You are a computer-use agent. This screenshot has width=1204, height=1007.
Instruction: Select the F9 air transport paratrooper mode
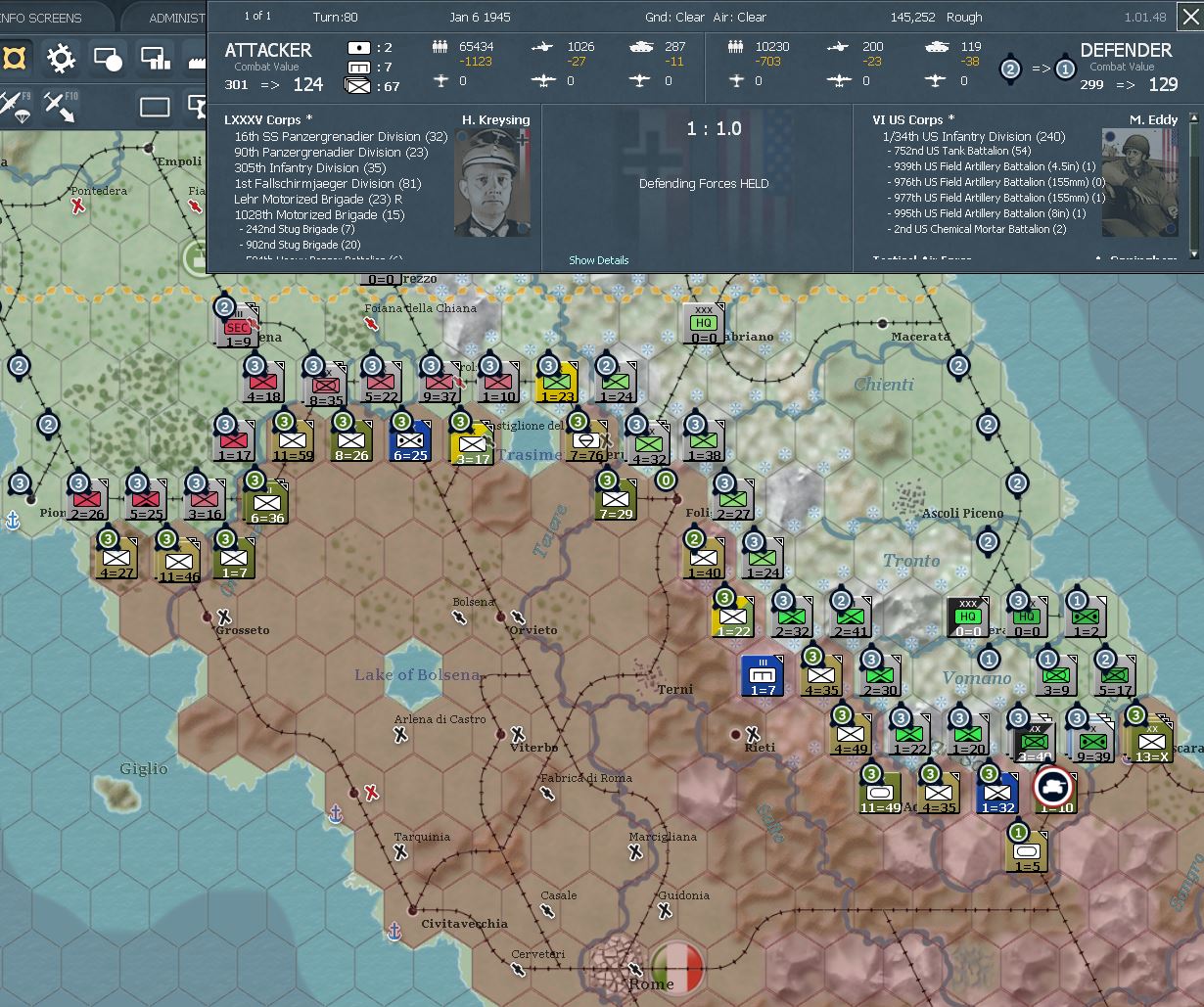pyautogui.click(x=15, y=106)
